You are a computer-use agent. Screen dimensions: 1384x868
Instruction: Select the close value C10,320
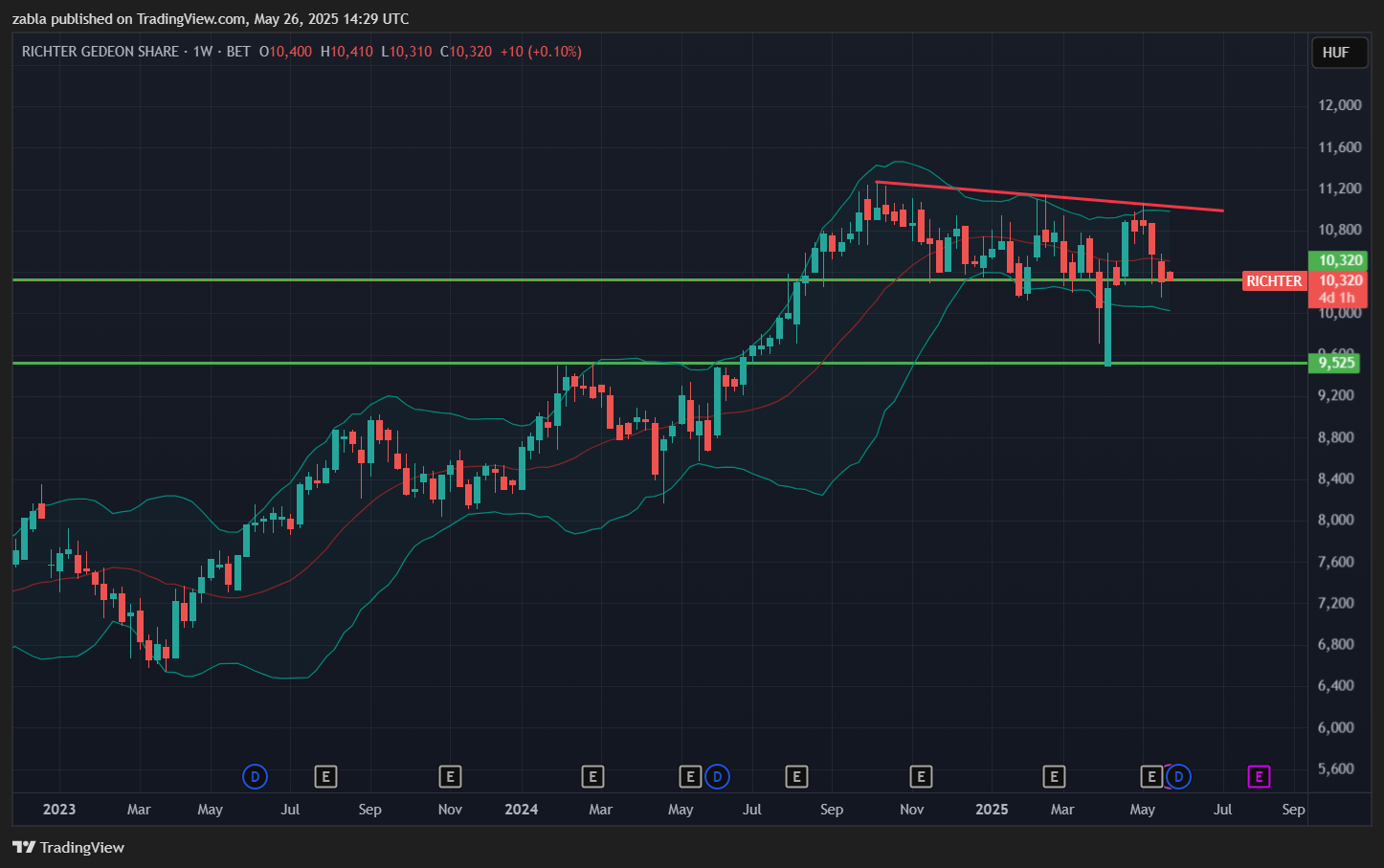coord(466,52)
